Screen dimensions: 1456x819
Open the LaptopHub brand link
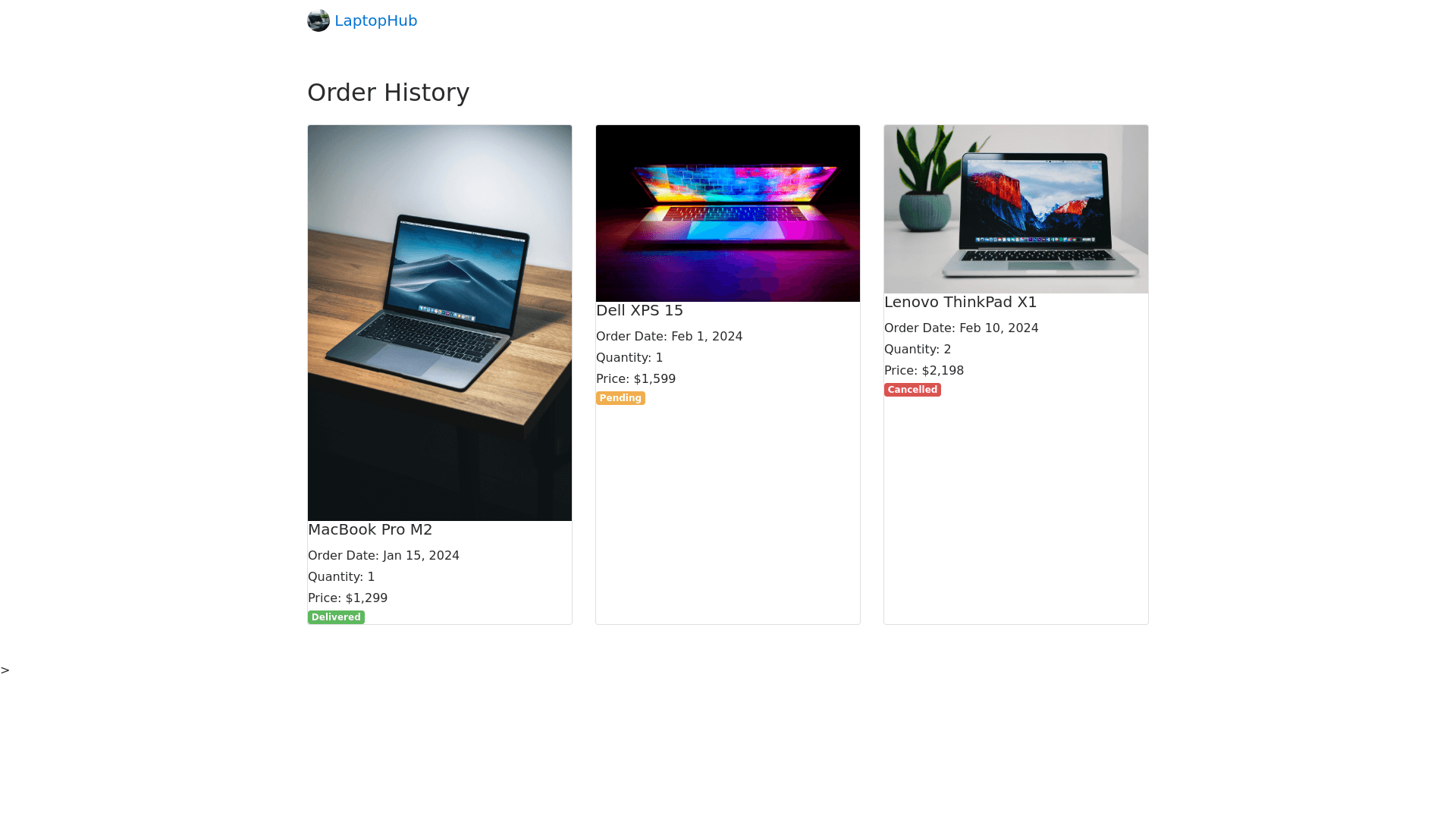click(x=362, y=20)
